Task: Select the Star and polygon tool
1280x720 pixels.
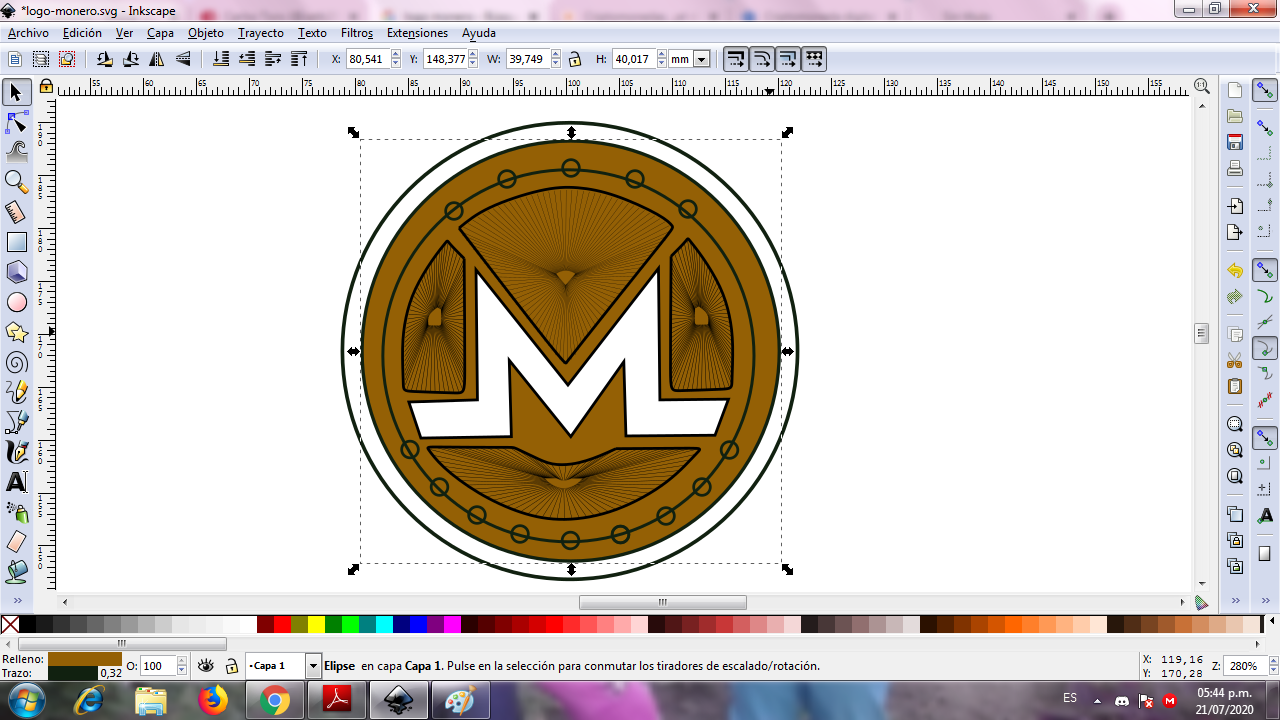Action: point(16,332)
